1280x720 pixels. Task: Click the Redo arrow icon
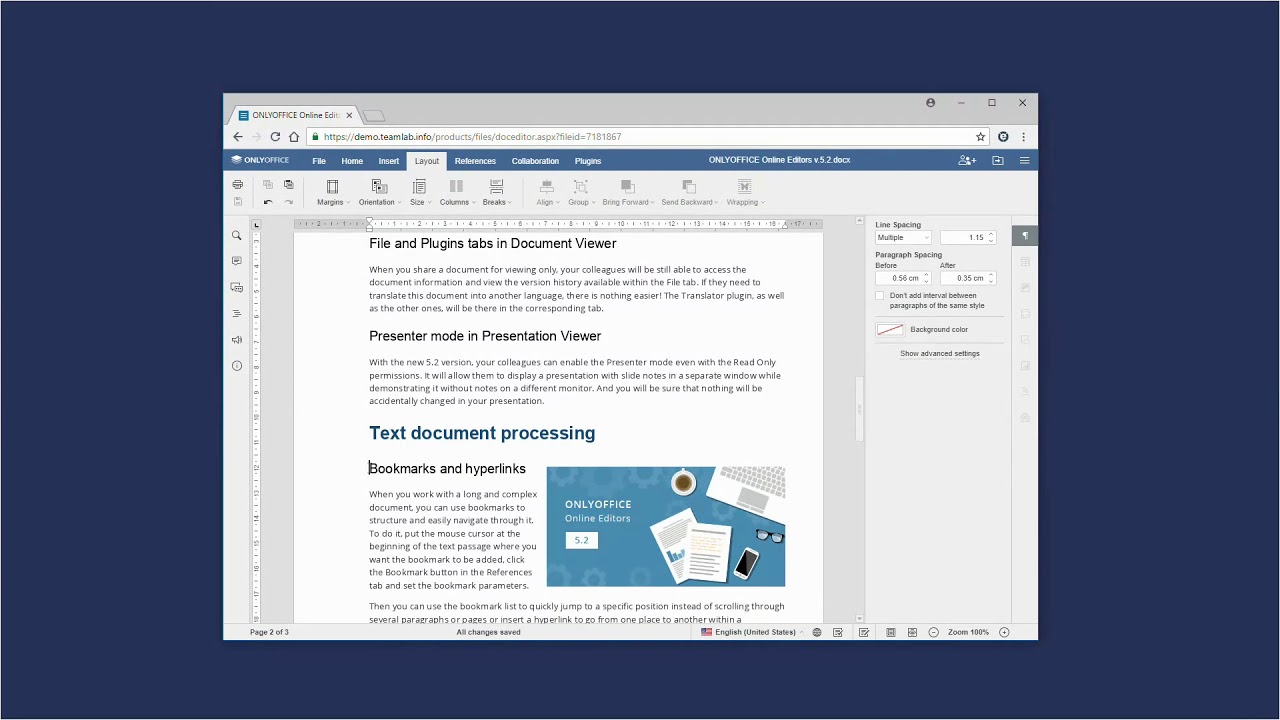click(288, 202)
